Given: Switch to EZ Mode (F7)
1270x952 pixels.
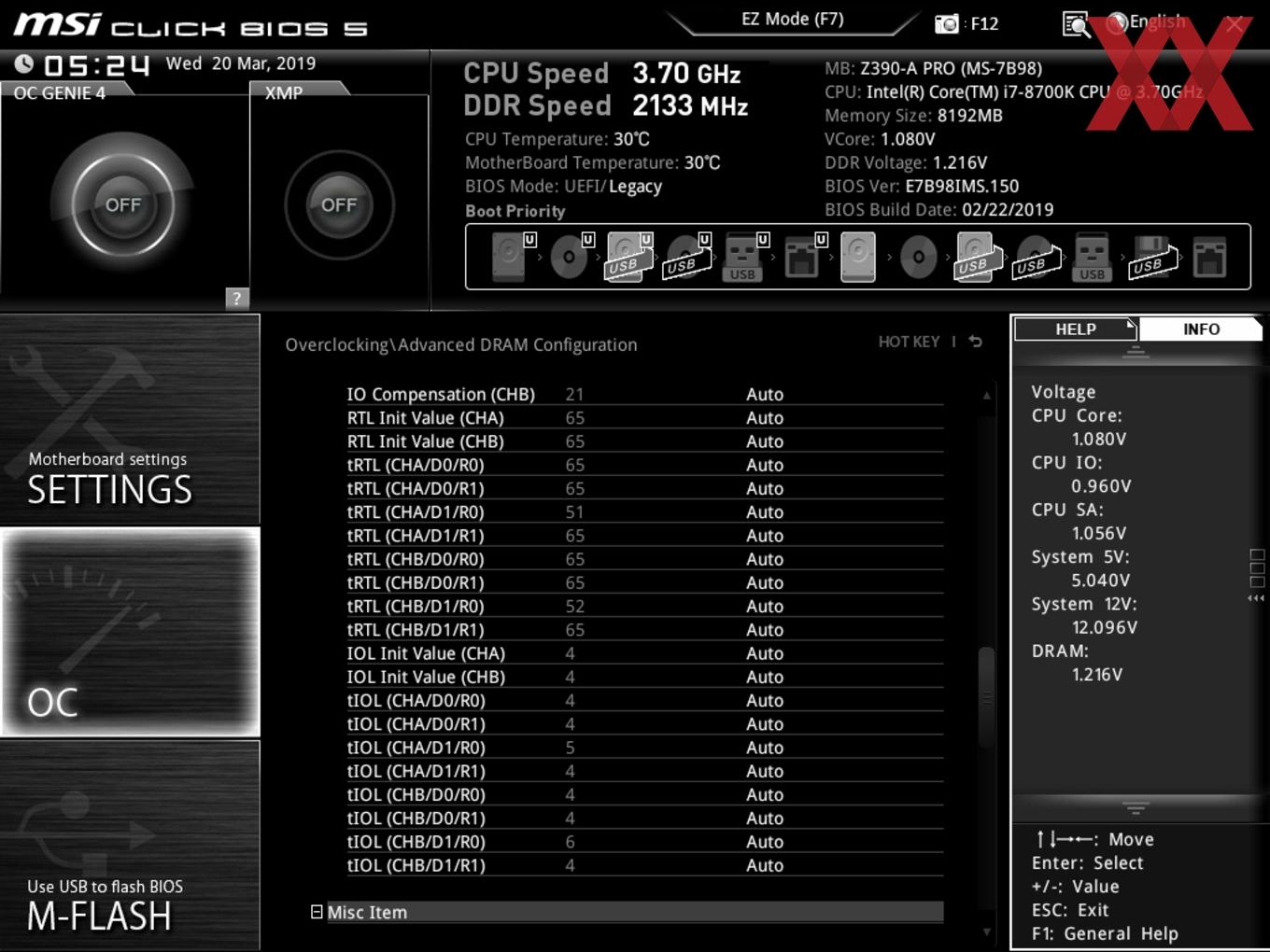Looking at the screenshot, I should tap(792, 19).
